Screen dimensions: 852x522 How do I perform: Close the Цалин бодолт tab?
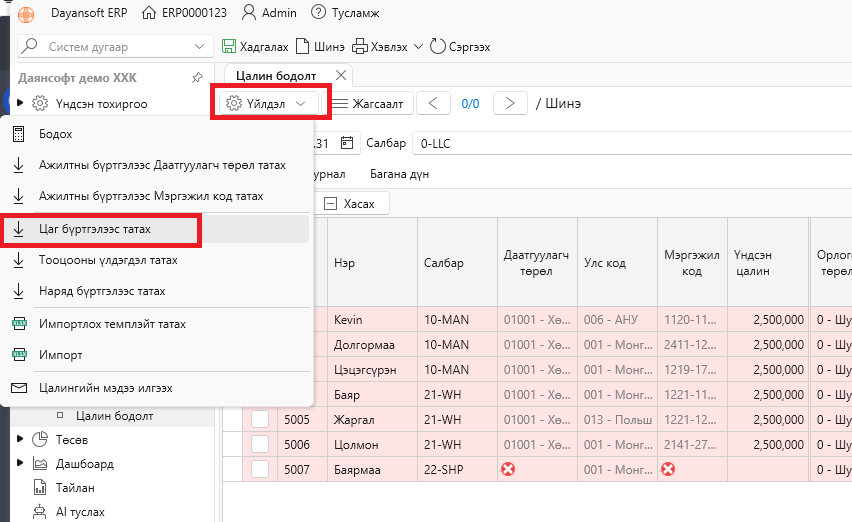point(341,75)
